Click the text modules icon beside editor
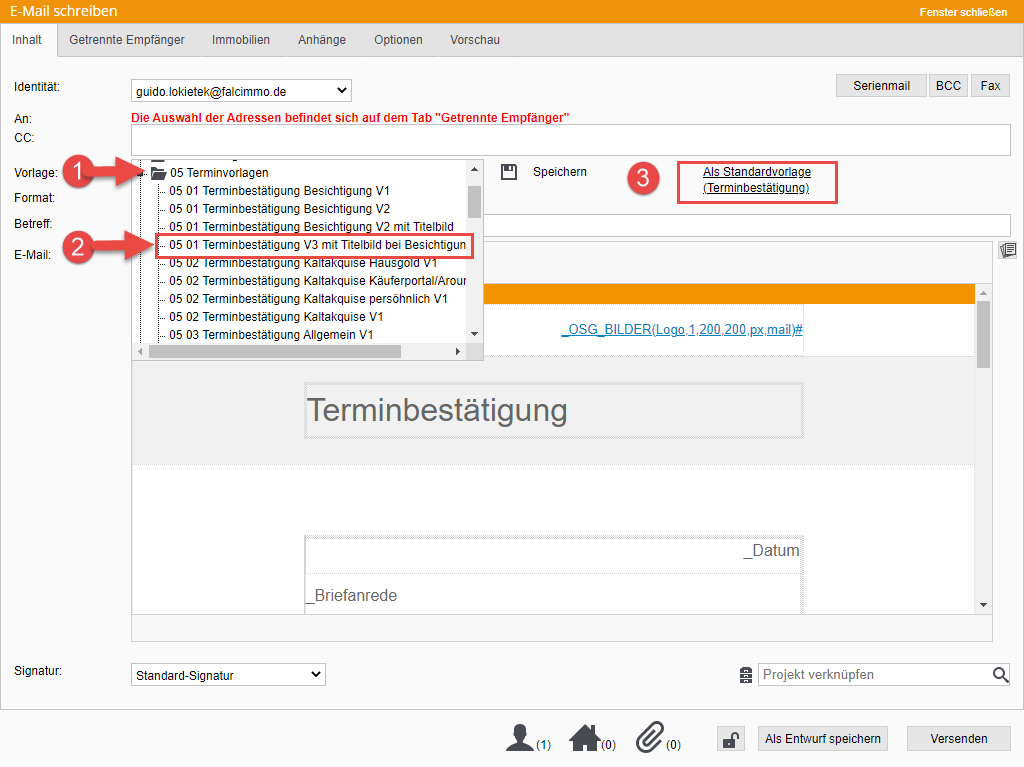Screen dimensions: 1024x767 coord(1007,249)
